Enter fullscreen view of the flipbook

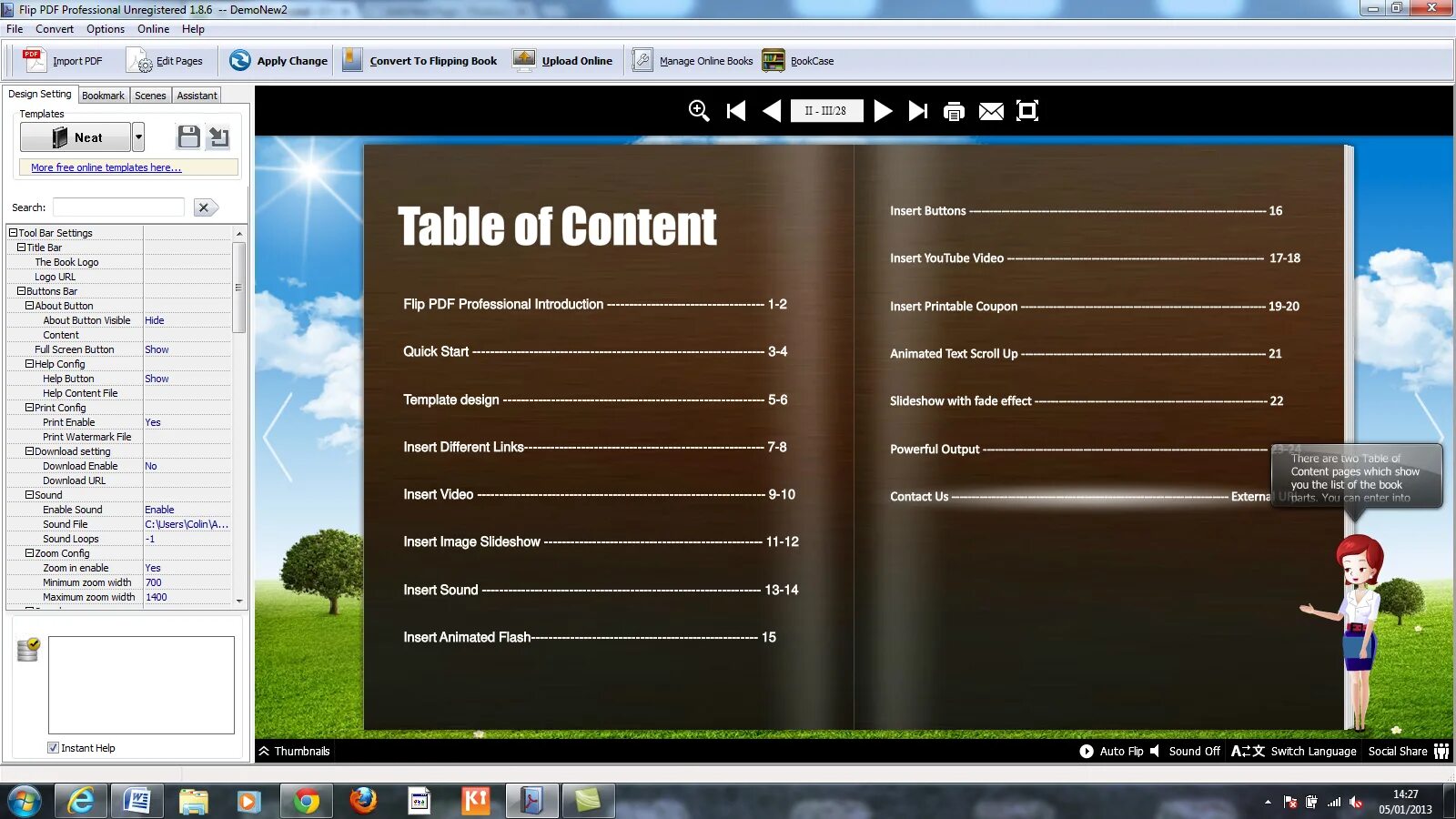[1028, 110]
